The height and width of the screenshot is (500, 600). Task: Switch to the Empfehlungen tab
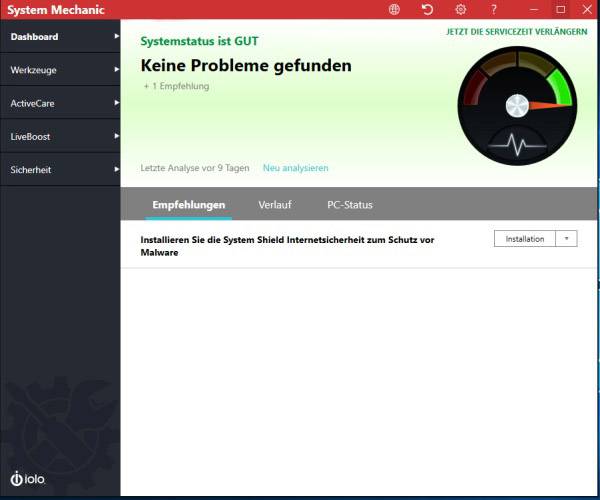point(189,205)
